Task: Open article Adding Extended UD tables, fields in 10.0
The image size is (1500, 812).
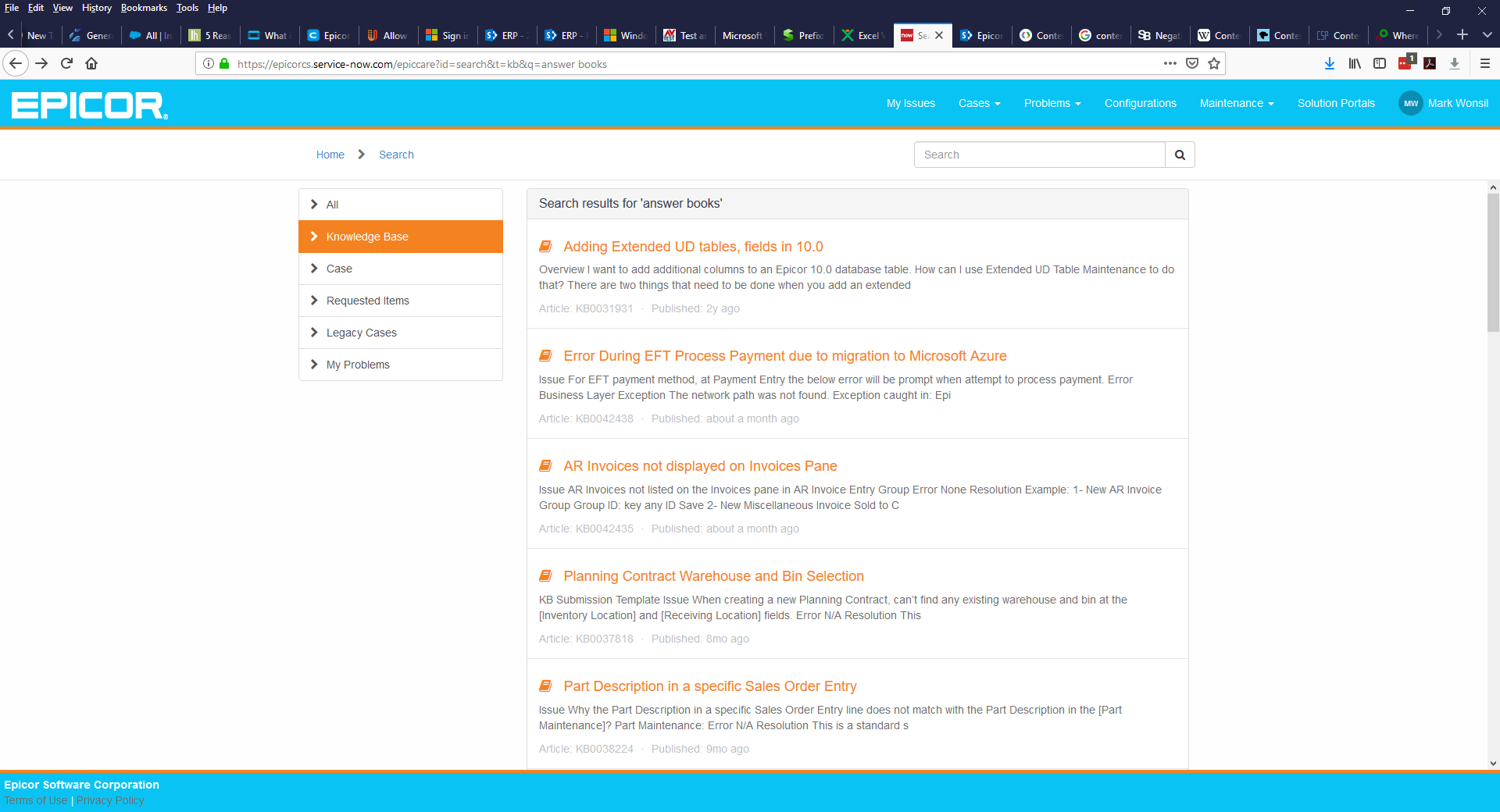Action: (693, 247)
